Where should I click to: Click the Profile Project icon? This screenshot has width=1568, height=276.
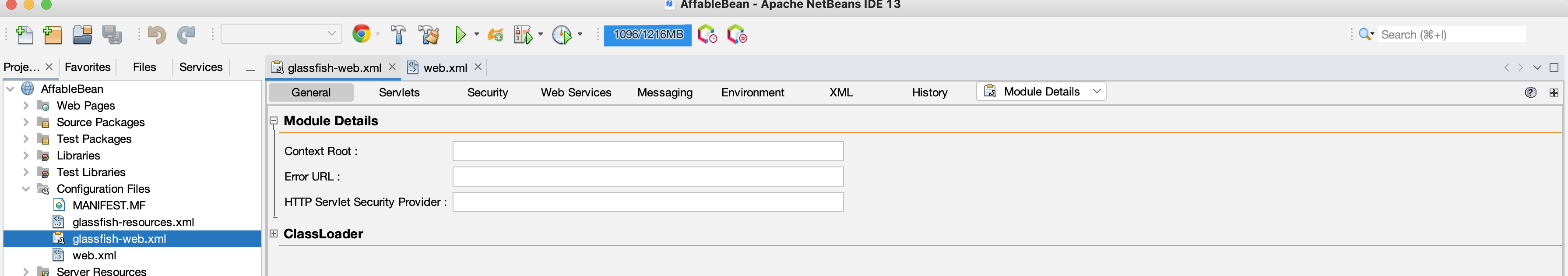coord(562,35)
